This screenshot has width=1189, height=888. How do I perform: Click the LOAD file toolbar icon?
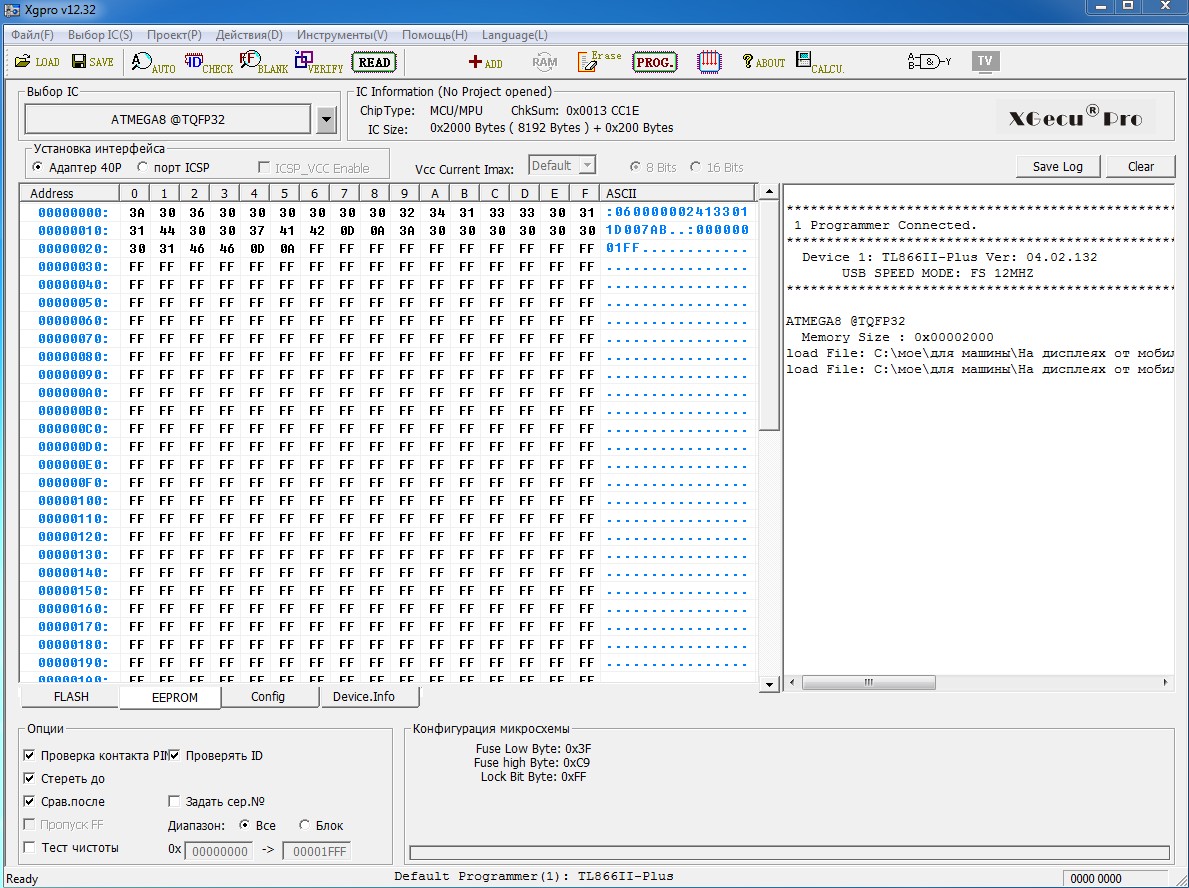[x=37, y=62]
